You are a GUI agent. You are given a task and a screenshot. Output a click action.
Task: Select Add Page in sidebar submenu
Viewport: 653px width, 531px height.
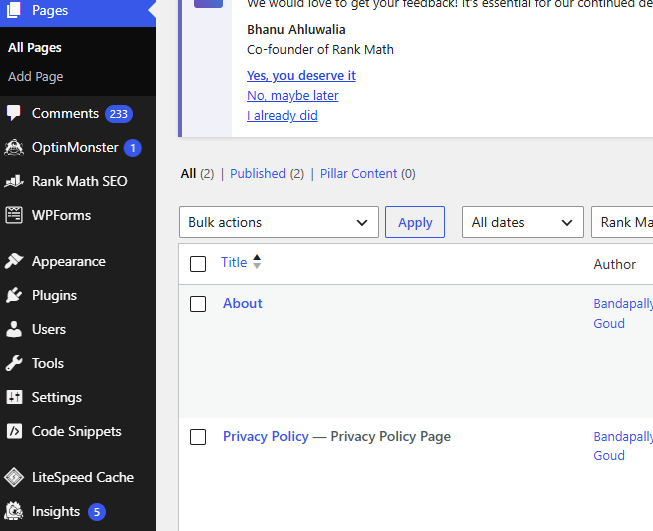[36, 76]
